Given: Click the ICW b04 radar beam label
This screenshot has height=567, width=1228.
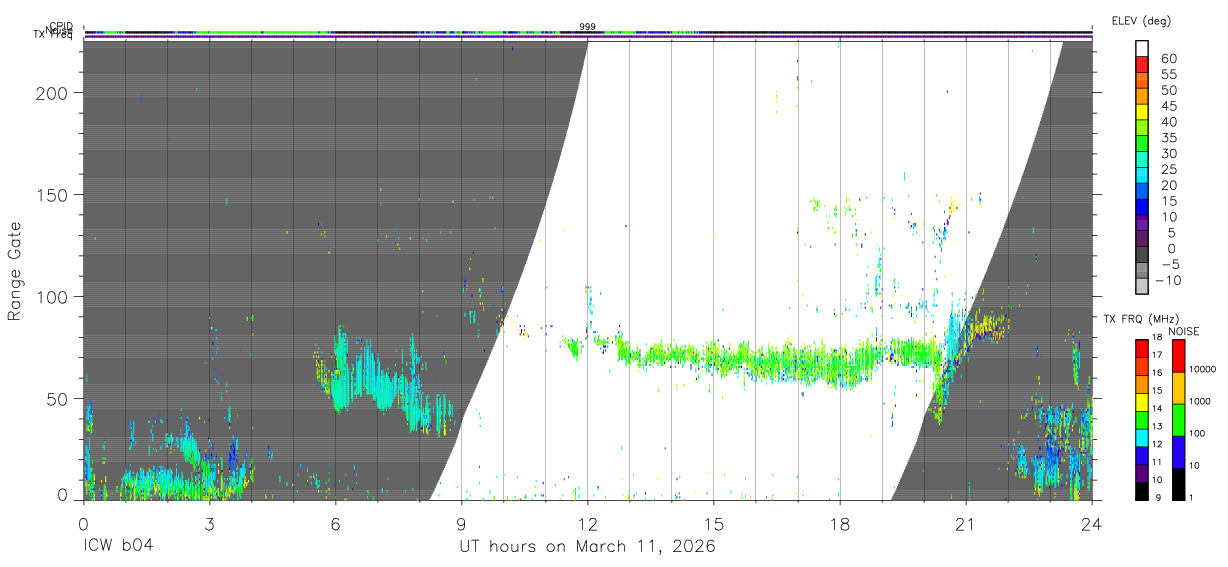Looking at the screenshot, I should [119, 547].
